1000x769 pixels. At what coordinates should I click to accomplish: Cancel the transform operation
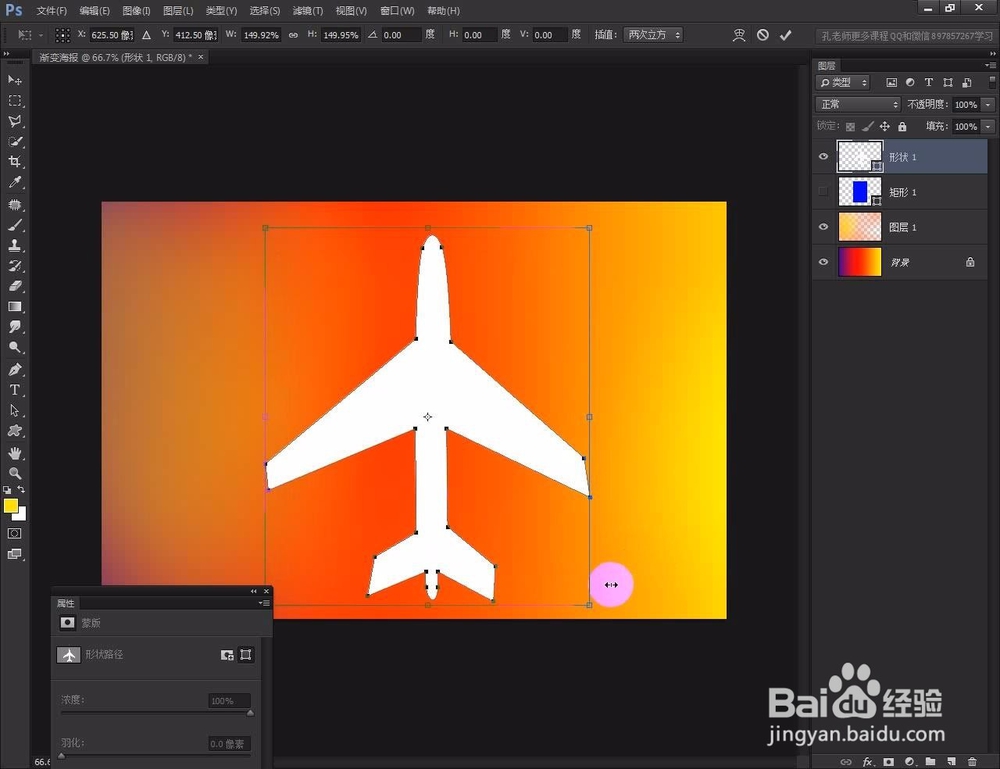coord(764,34)
